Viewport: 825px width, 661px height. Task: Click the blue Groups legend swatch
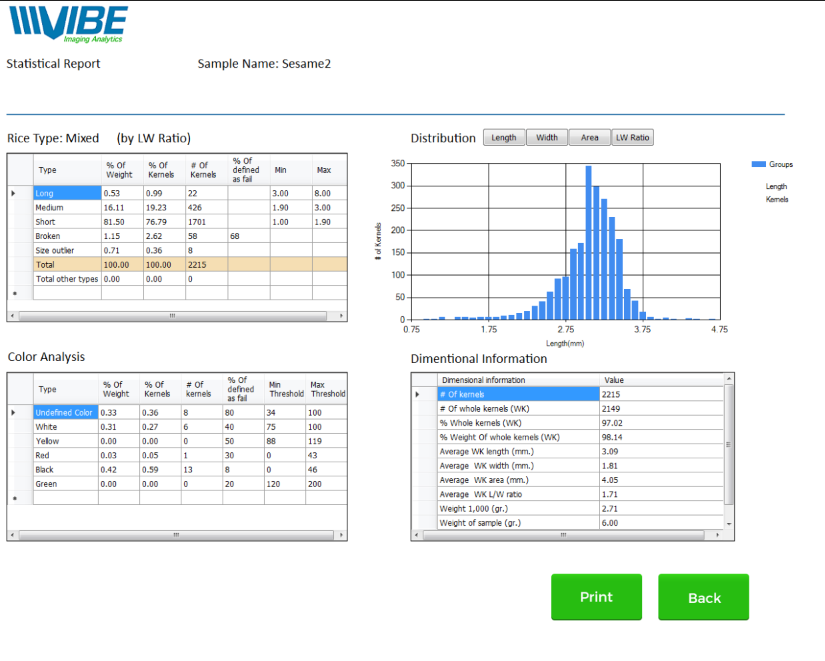pyautogui.click(x=758, y=164)
